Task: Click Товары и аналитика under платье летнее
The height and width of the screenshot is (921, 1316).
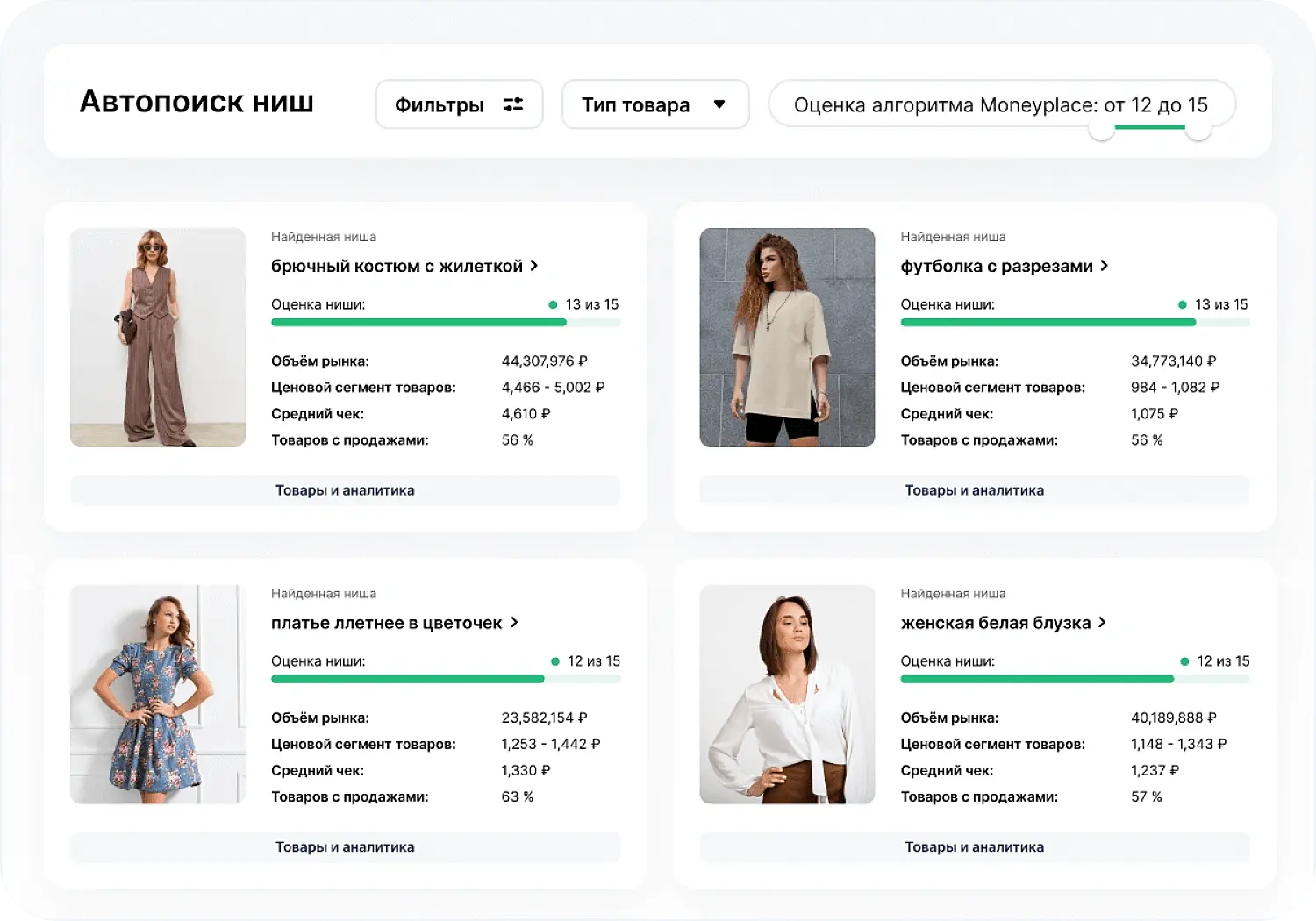Action: (345, 846)
